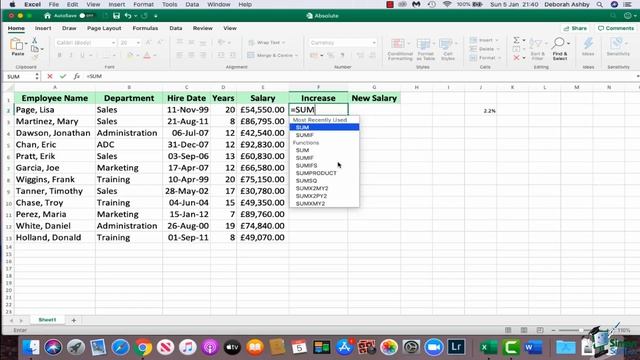This screenshot has height=360, width=640.
Task: Click the cell Holland, Donald
Action: pos(55,238)
